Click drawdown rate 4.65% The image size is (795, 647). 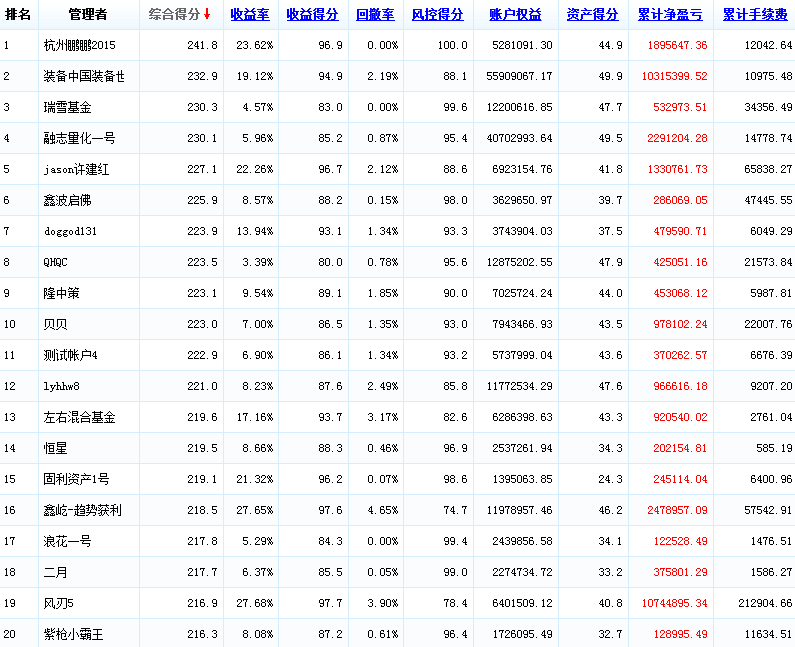pos(383,510)
